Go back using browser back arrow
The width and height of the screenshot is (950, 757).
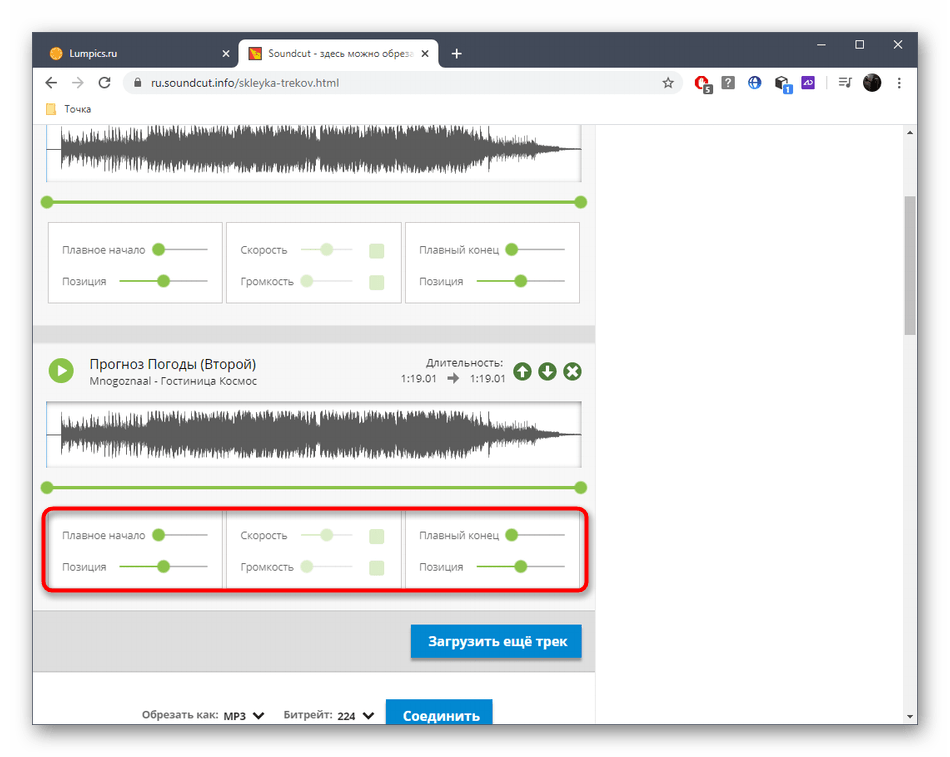pos(51,83)
